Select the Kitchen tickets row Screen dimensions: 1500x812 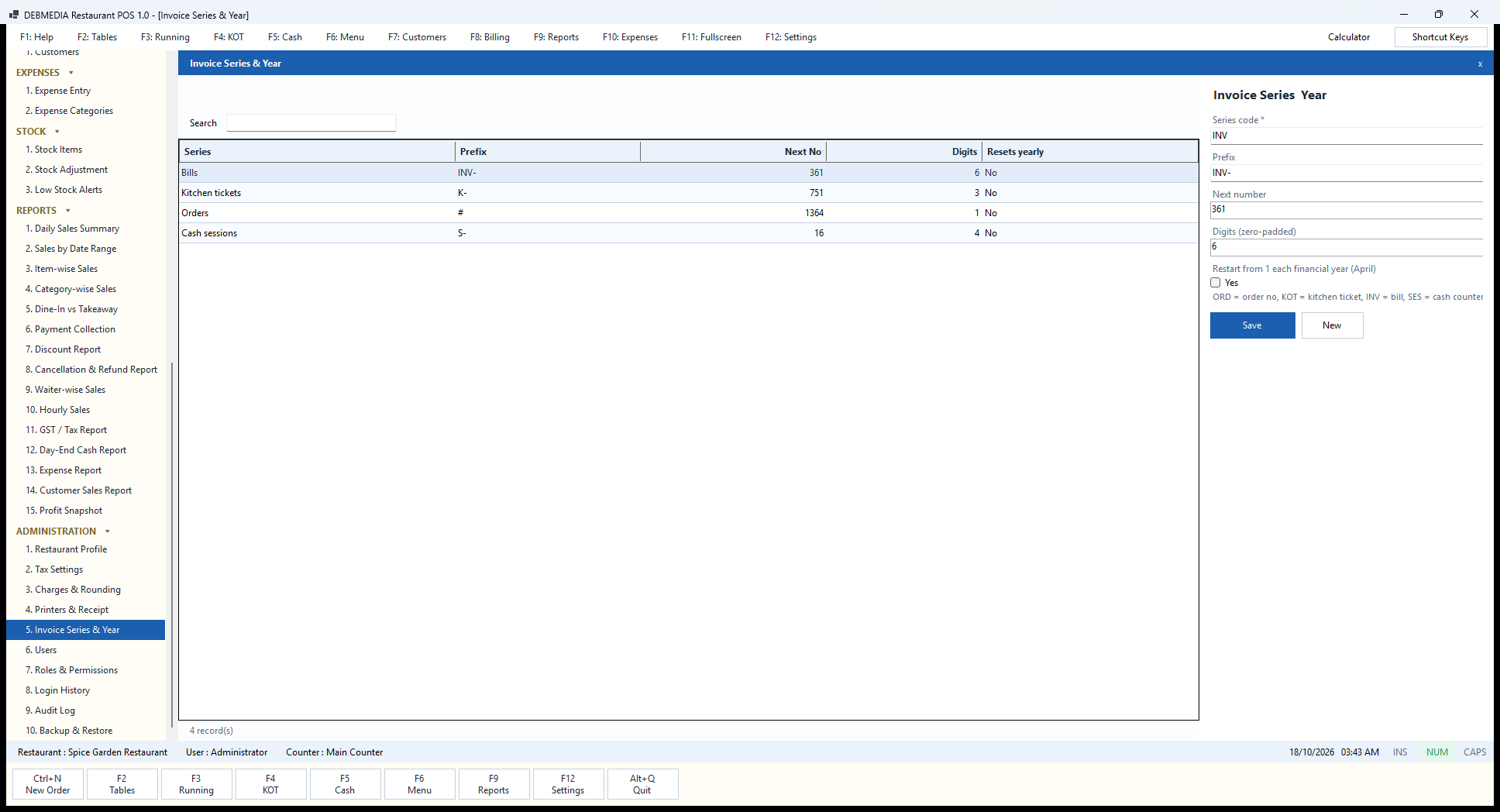tap(689, 193)
